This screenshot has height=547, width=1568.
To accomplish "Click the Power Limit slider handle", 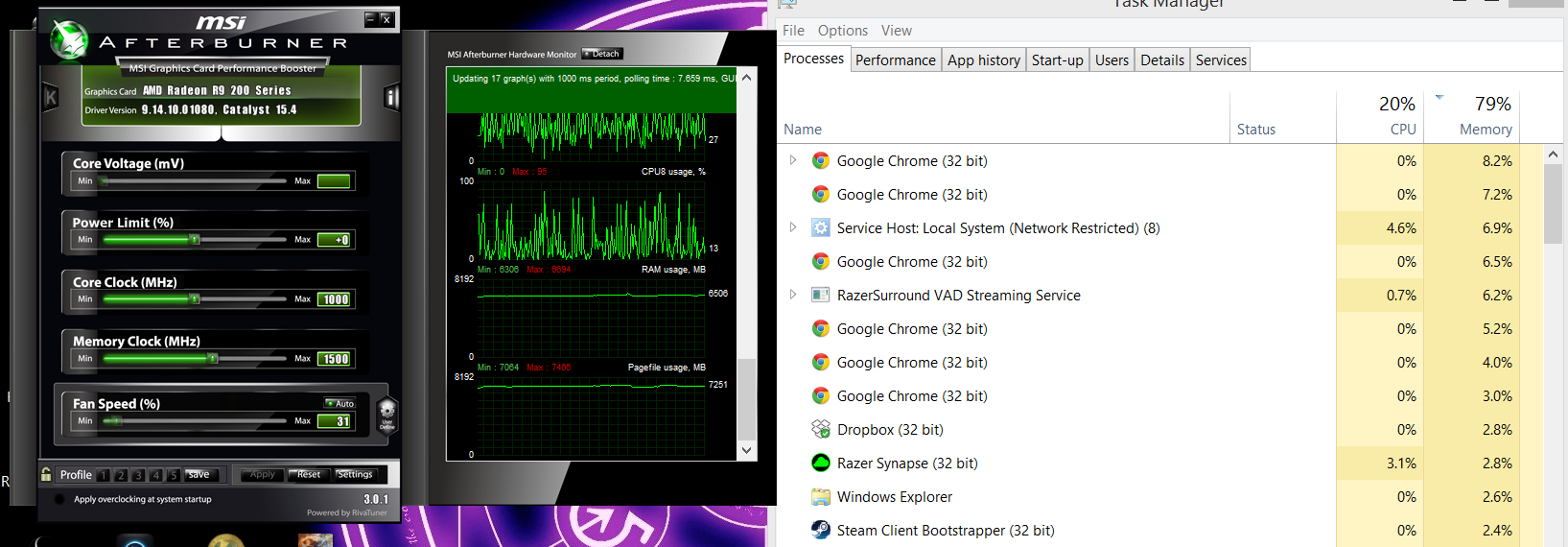I will tap(195, 240).
